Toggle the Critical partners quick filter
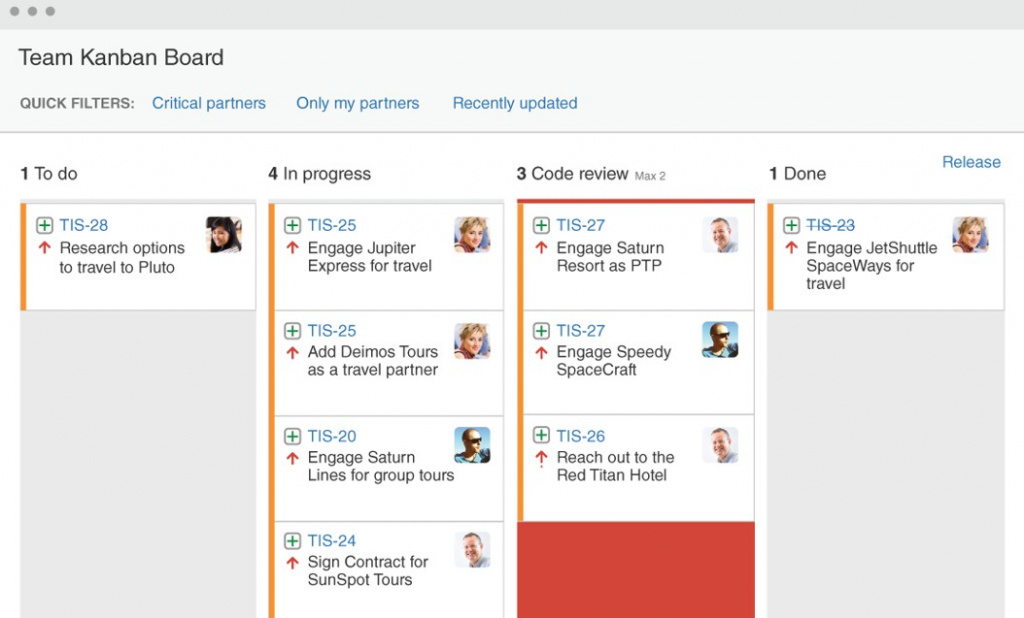Image resolution: width=1024 pixels, height=618 pixels. pyautogui.click(x=209, y=103)
